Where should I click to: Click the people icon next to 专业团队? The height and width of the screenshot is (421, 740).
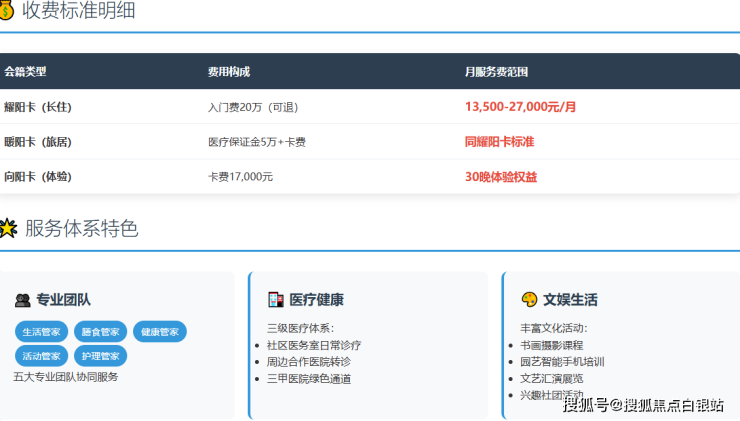coord(23,300)
